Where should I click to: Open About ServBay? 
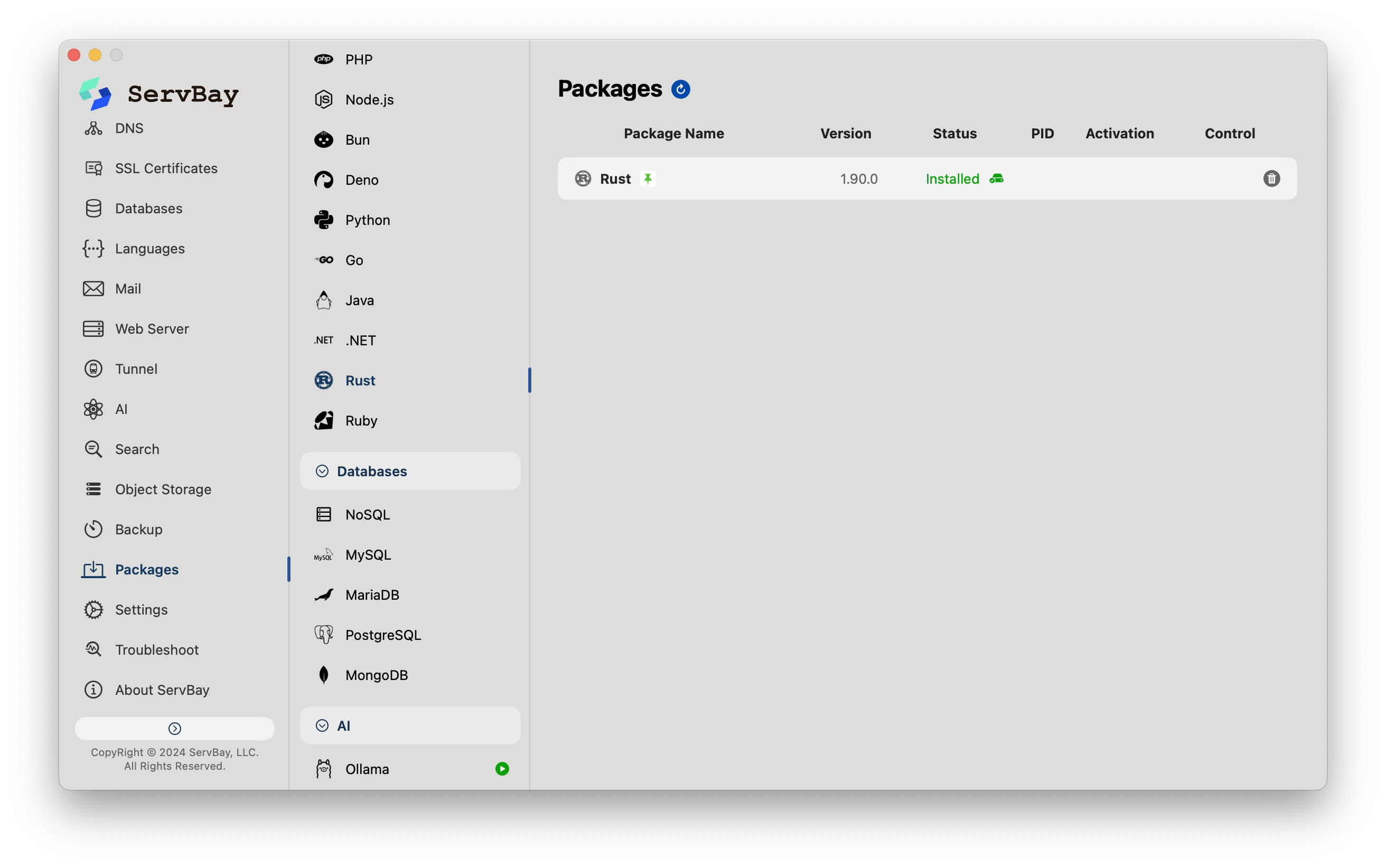pyautogui.click(x=162, y=690)
